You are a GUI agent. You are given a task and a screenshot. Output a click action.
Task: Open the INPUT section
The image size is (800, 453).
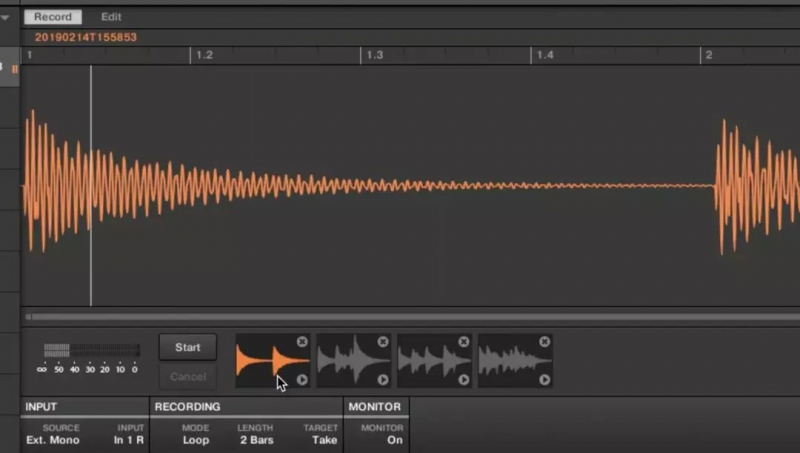tap(41, 407)
